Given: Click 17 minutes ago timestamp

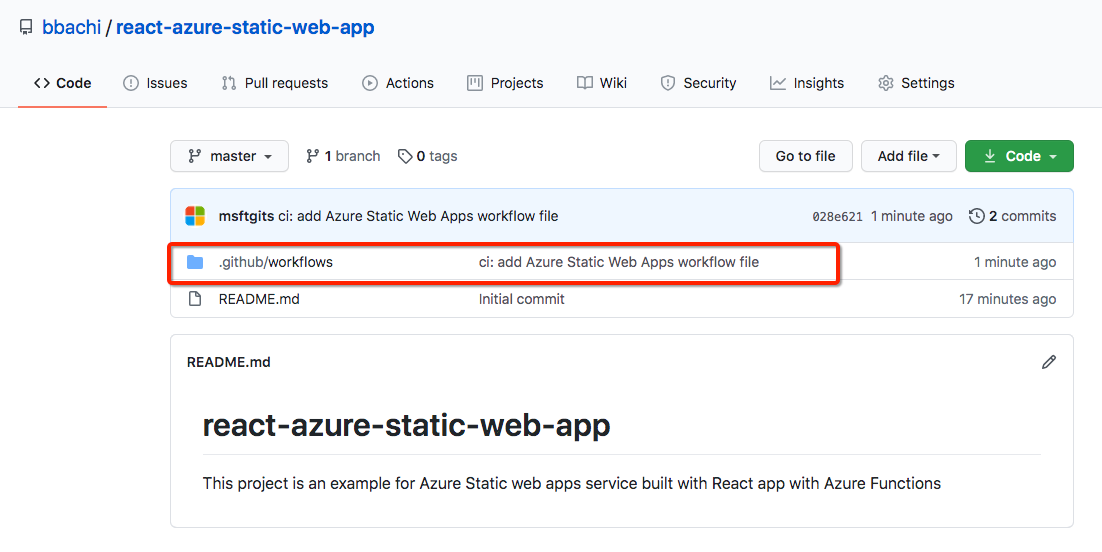Looking at the screenshot, I should coord(1007,299).
